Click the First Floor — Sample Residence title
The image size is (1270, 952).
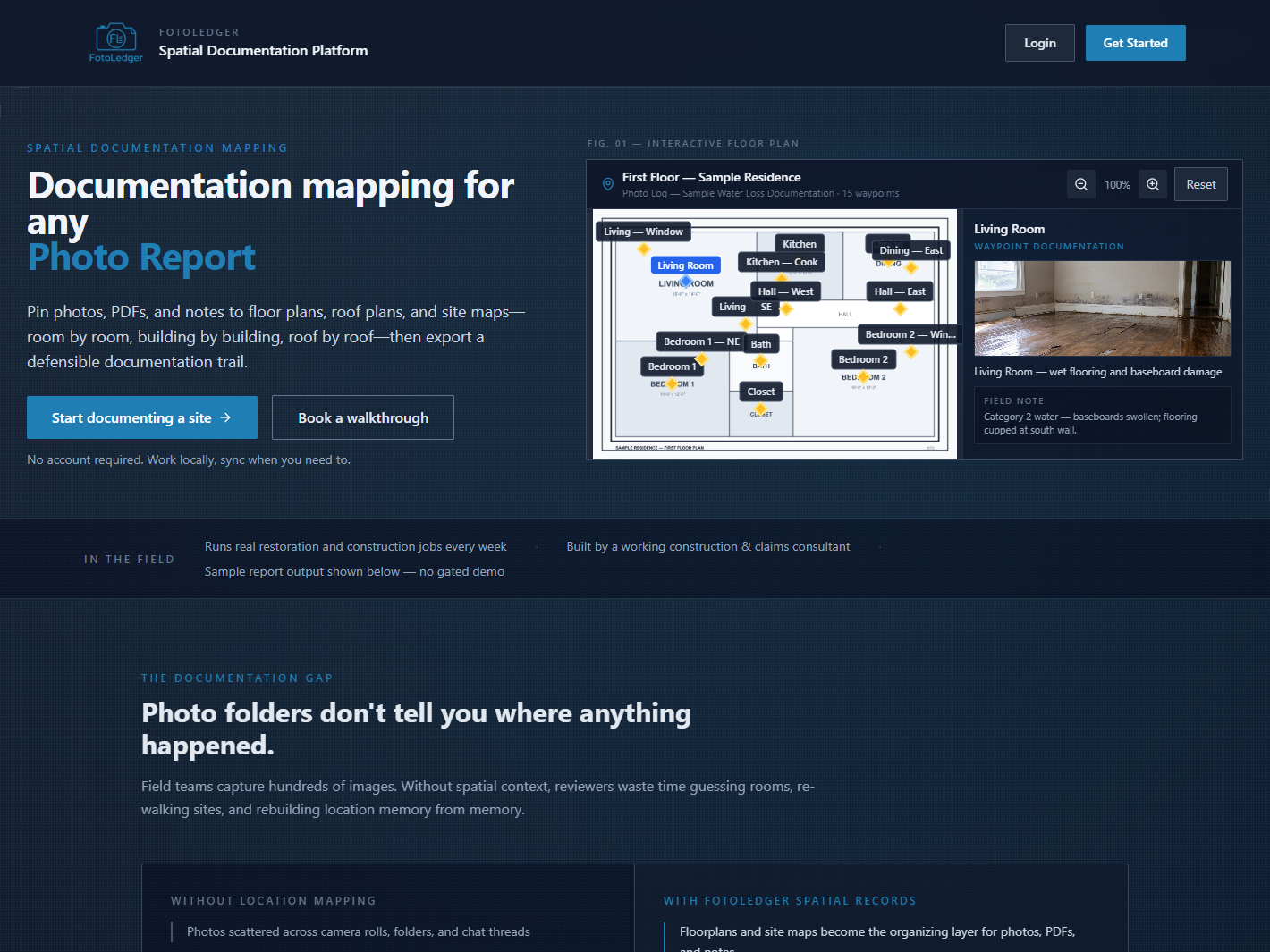tap(712, 177)
